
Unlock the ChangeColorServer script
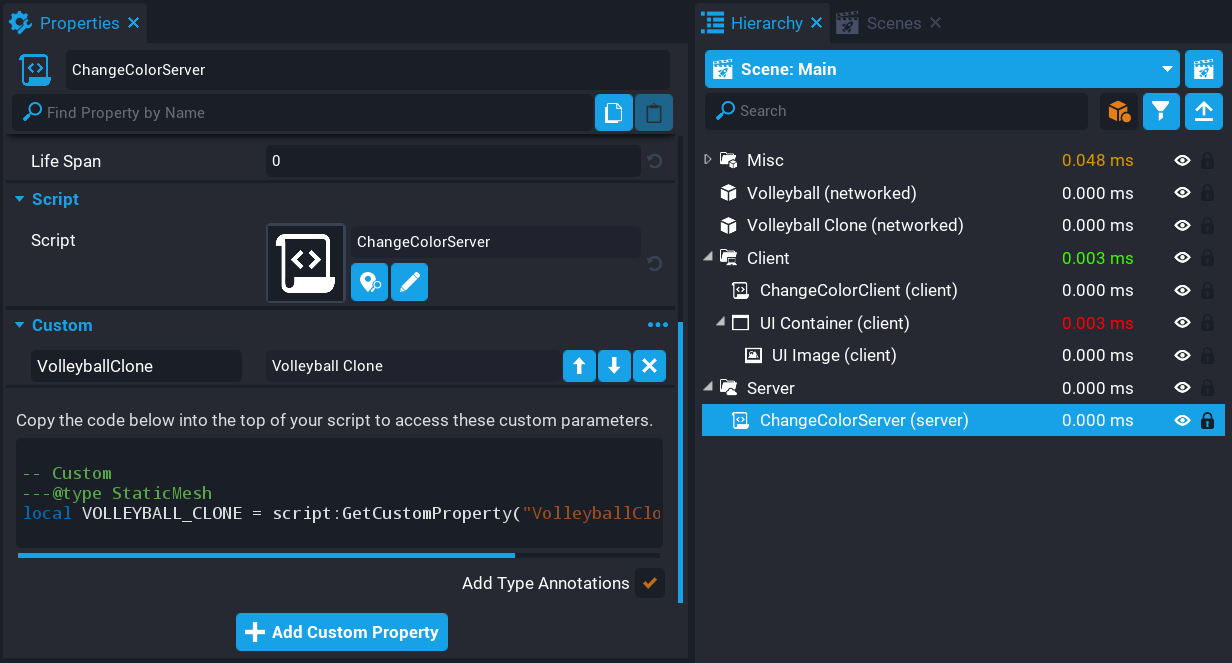tap(1207, 420)
